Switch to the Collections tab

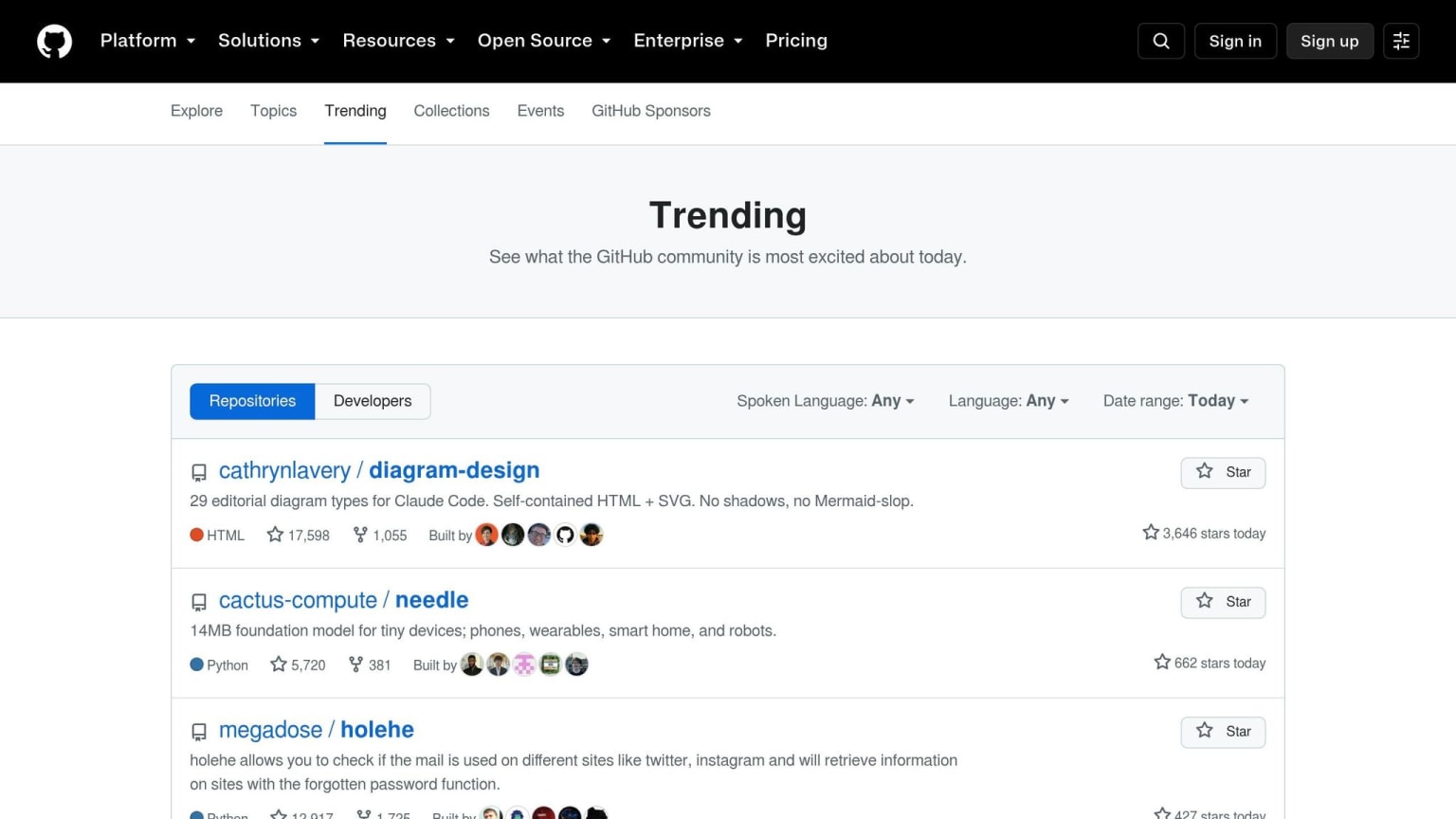click(451, 111)
